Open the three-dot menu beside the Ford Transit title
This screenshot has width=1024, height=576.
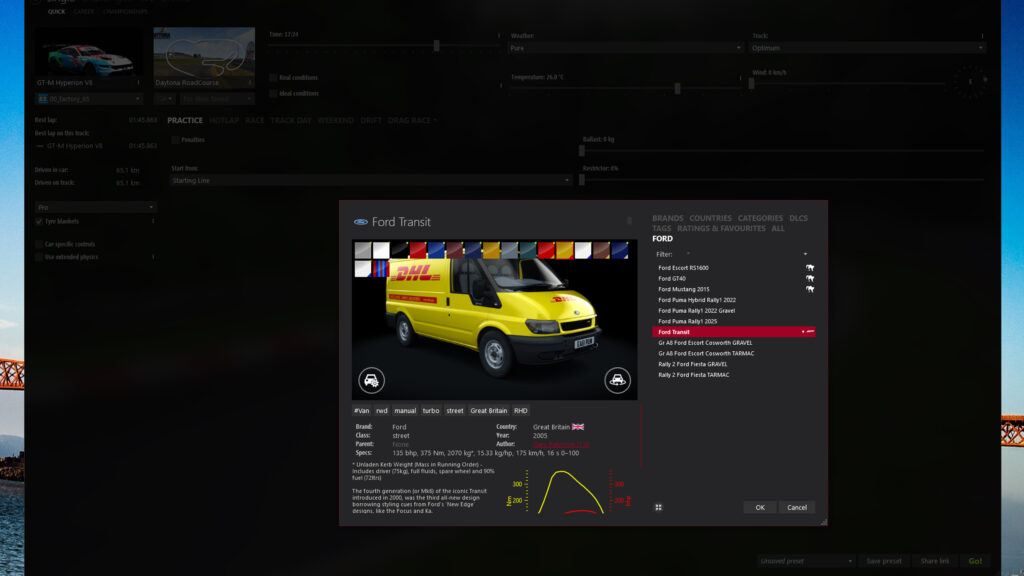click(x=629, y=222)
